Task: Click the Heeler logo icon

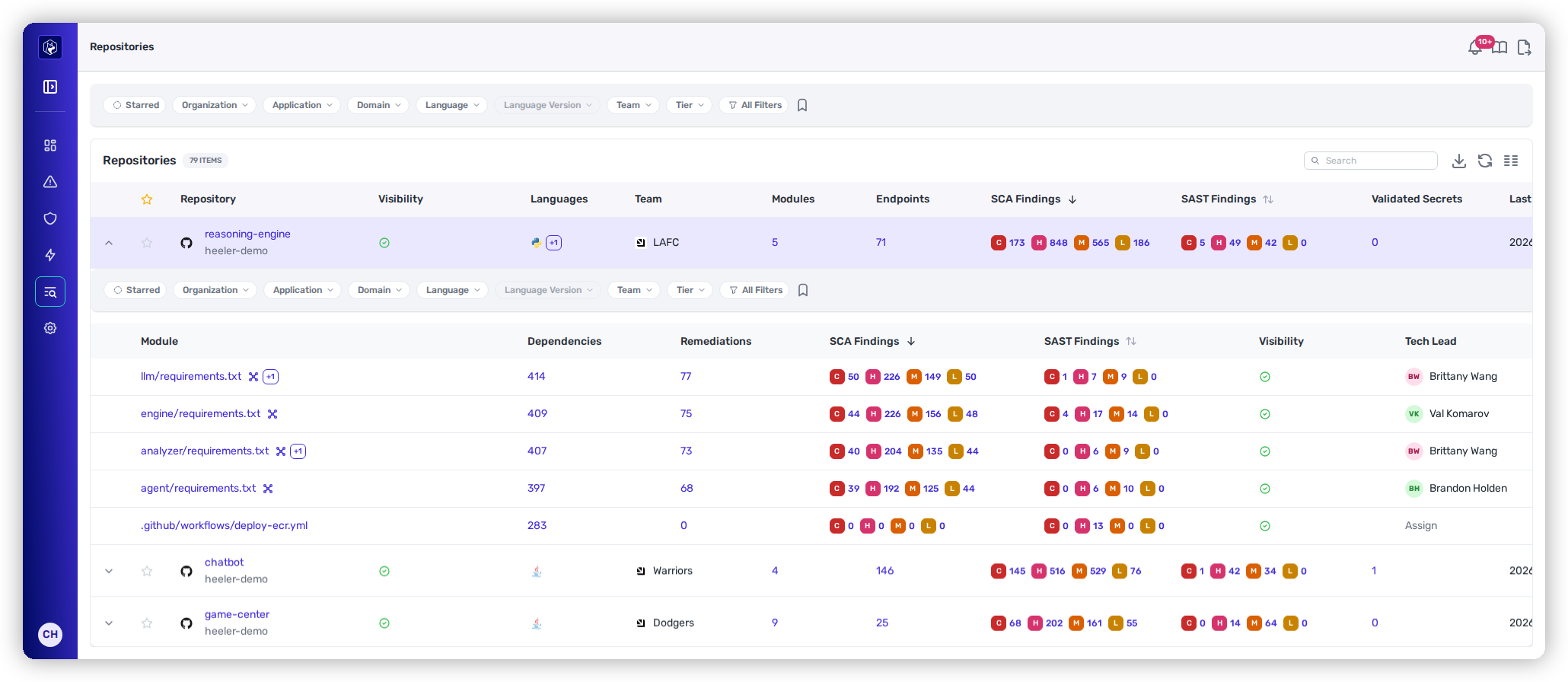Action: [50, 47]
